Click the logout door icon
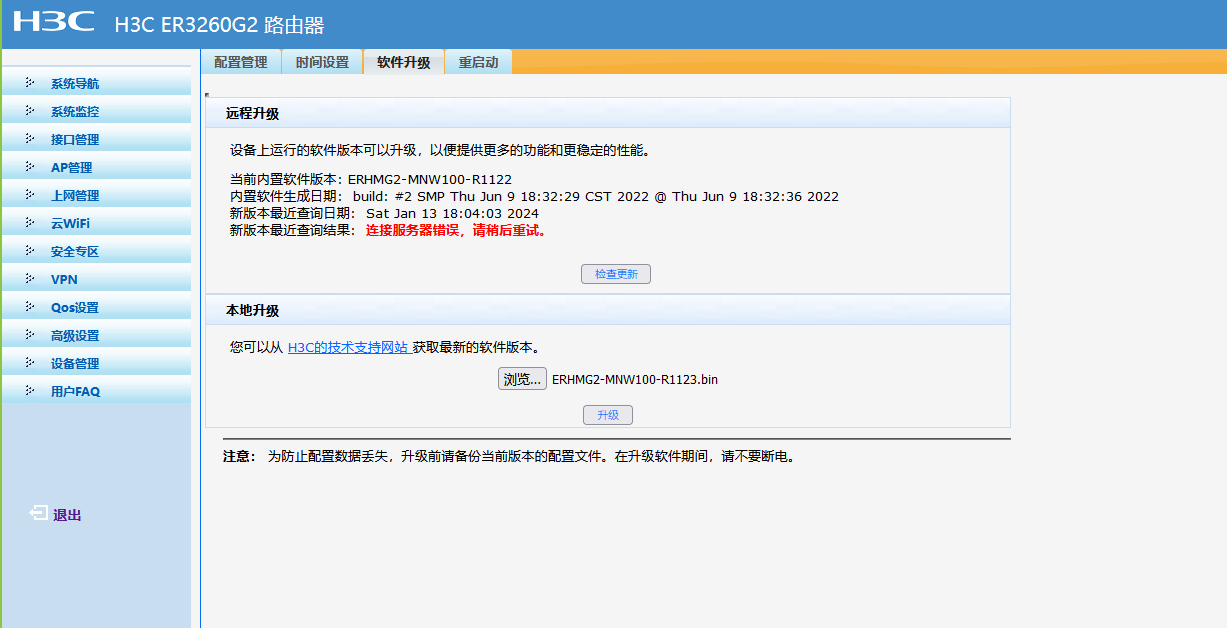Viewport: 1227px width, 628px height. tap(38, 513)
